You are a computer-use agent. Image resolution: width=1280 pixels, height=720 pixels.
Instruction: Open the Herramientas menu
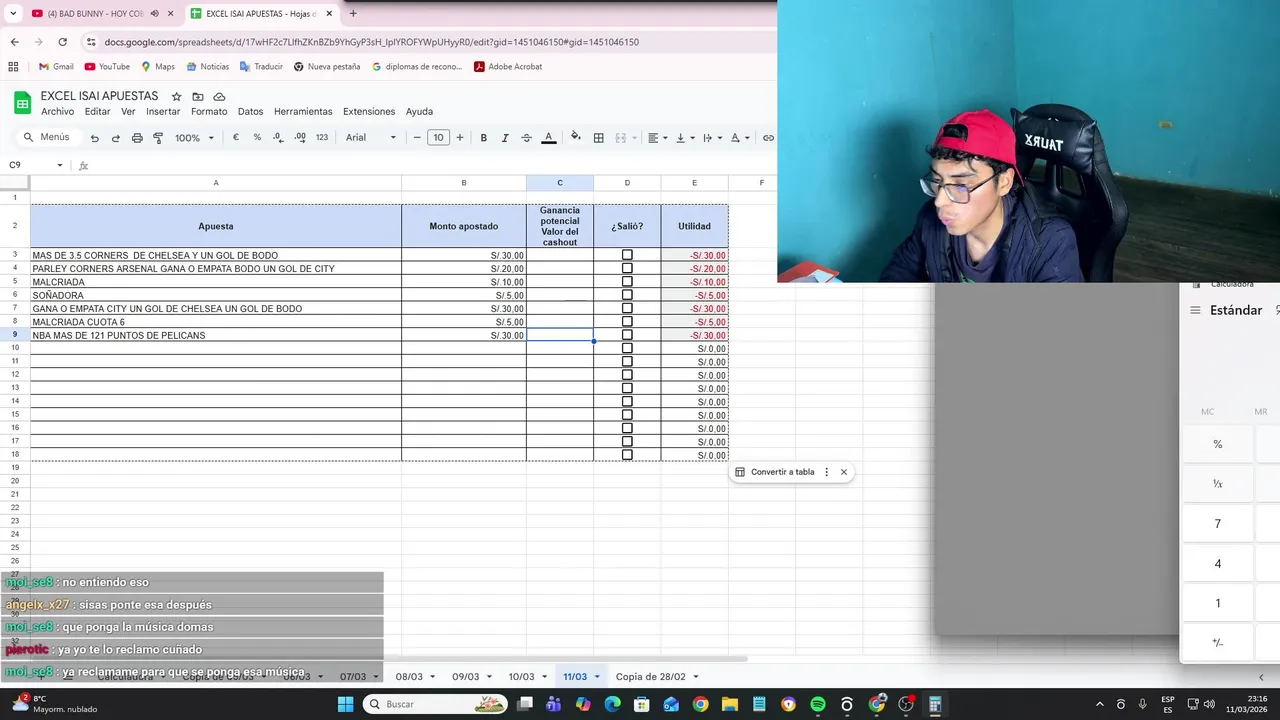point(303,112)
